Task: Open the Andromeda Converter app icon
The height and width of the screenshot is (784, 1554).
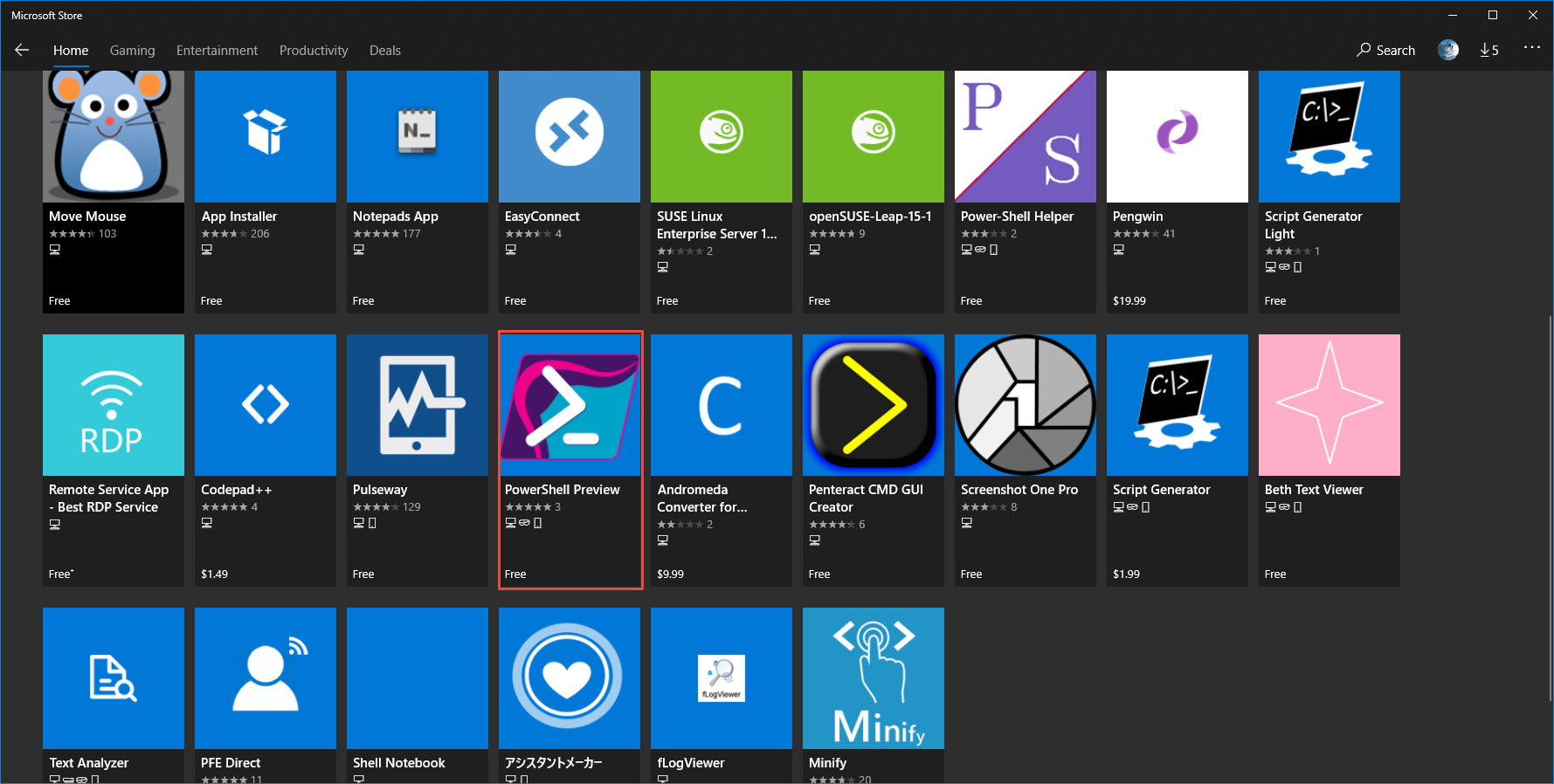Action: click(x=722, y=405)
